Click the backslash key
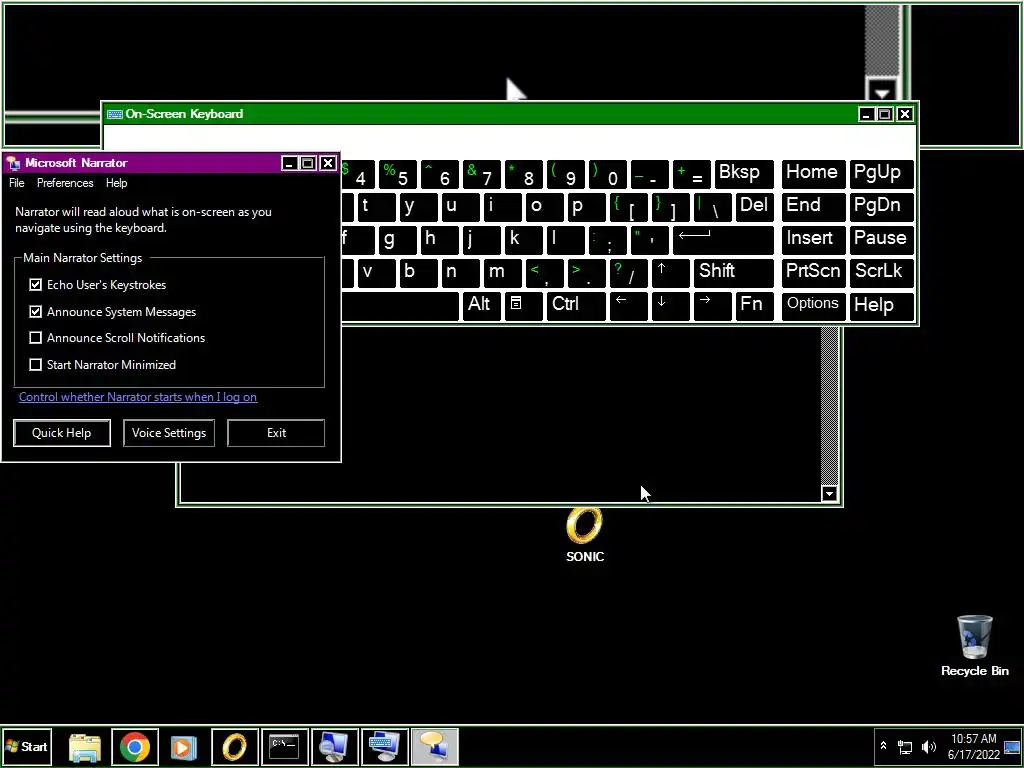The height and width of the screenshot is (768, 1024). pyautogui.click(x=712, y=206)
